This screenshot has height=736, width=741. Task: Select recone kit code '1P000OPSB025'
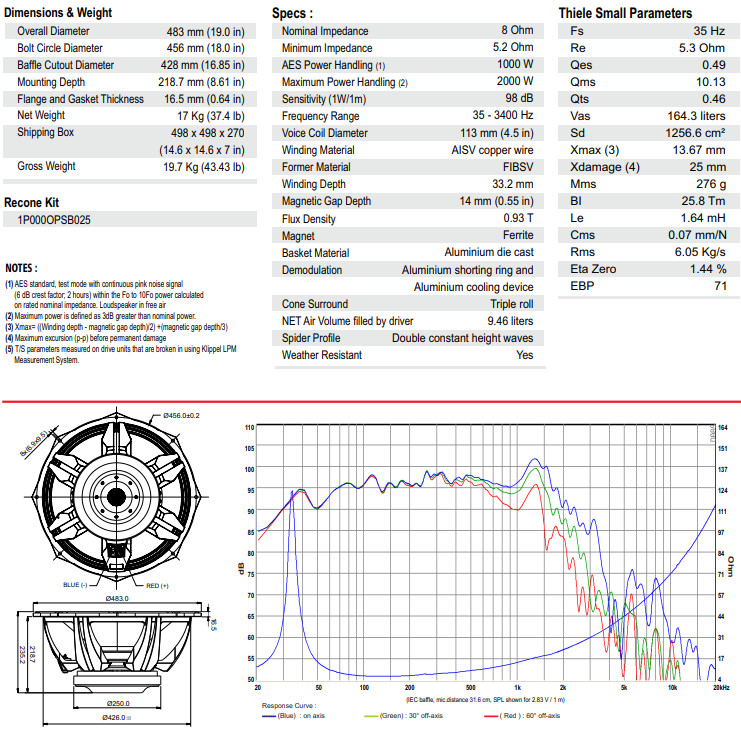54,220
